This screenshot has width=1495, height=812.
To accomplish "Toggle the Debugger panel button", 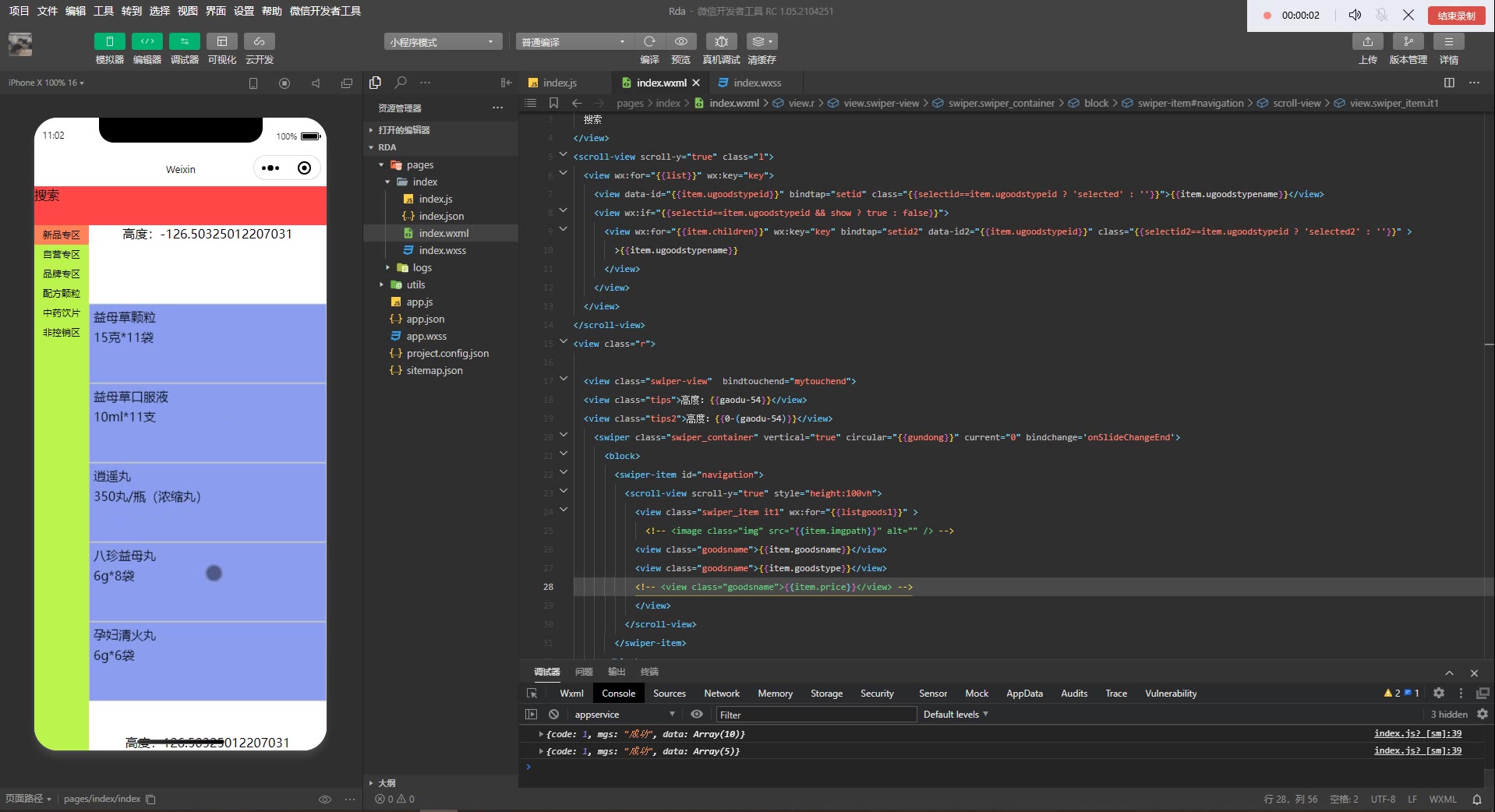I will pyautogui.click(x=184, y=41).
